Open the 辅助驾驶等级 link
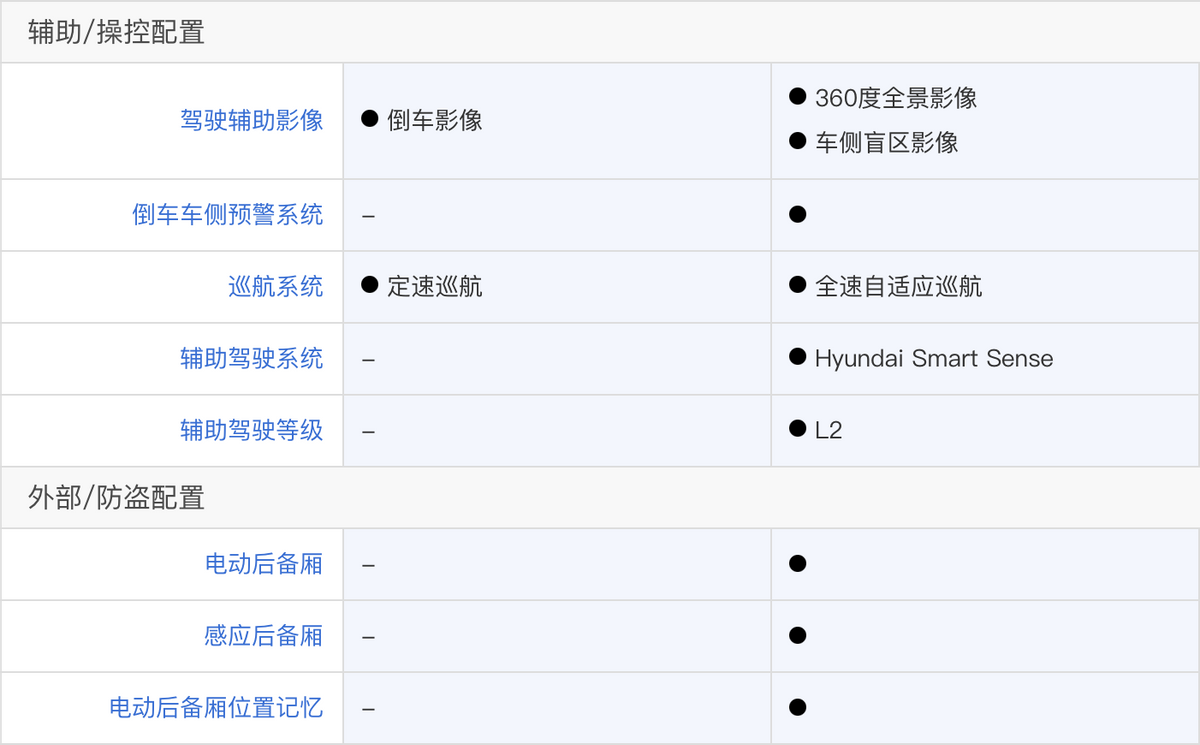Viewport: 1200px width, 745px height. [x=252, y=431]
